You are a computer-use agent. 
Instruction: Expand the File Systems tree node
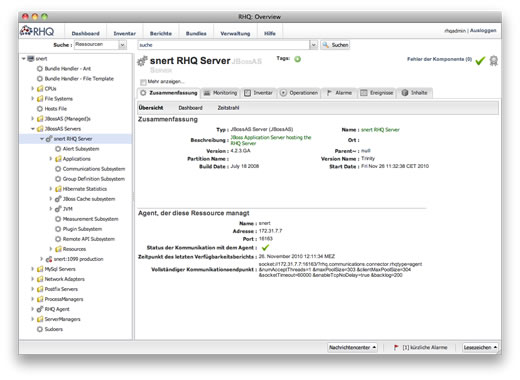(33, 99)
